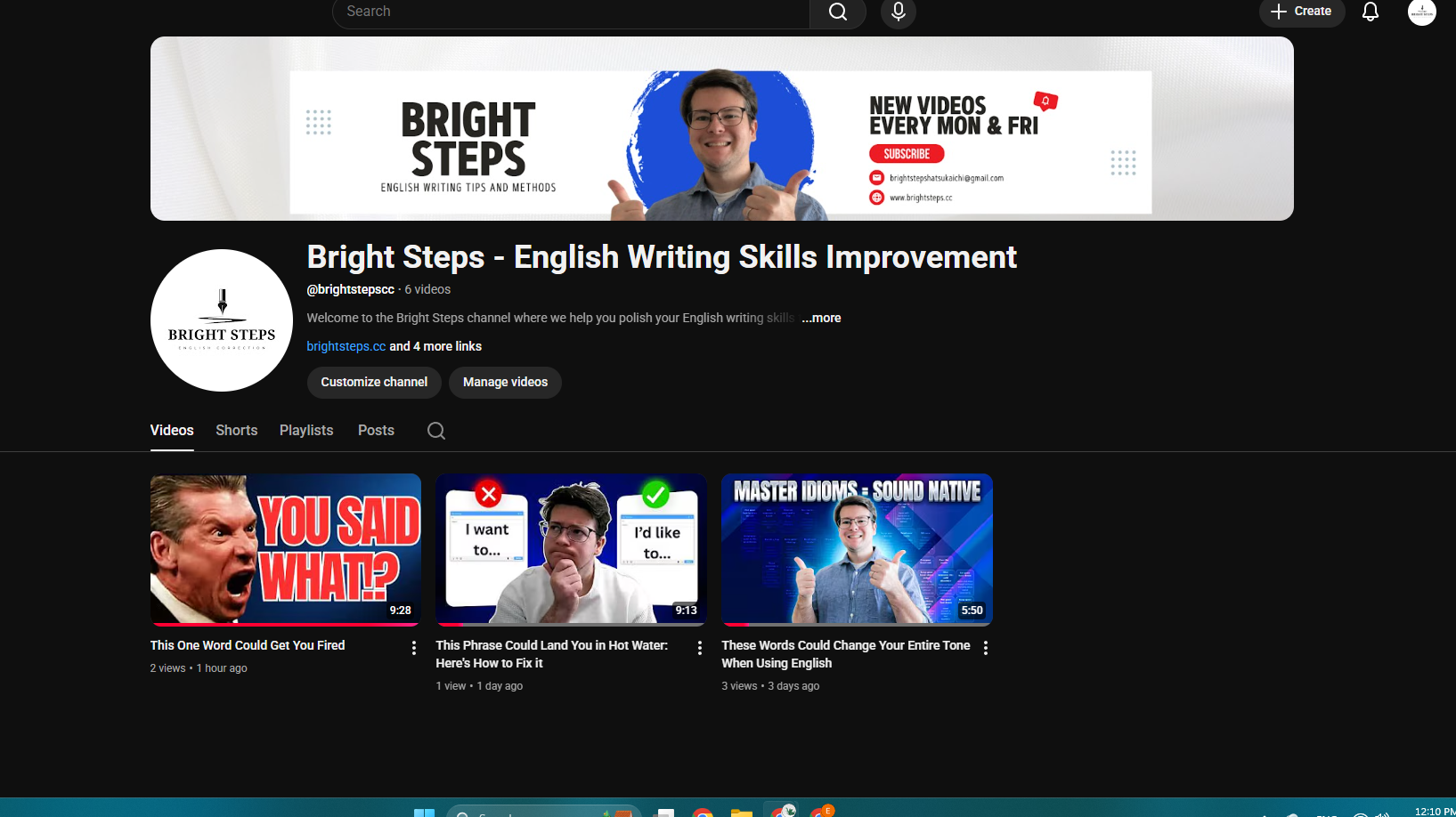Open File Explorer from the taskbar

pos(742,813)
